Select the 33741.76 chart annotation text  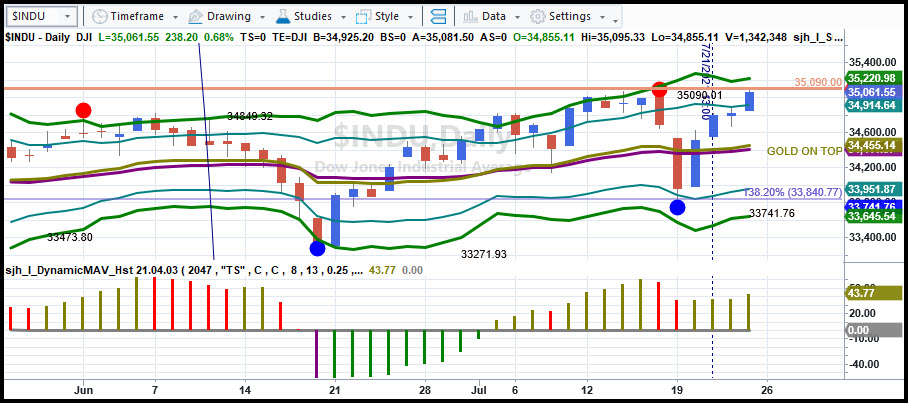click(x=772, y=213)
